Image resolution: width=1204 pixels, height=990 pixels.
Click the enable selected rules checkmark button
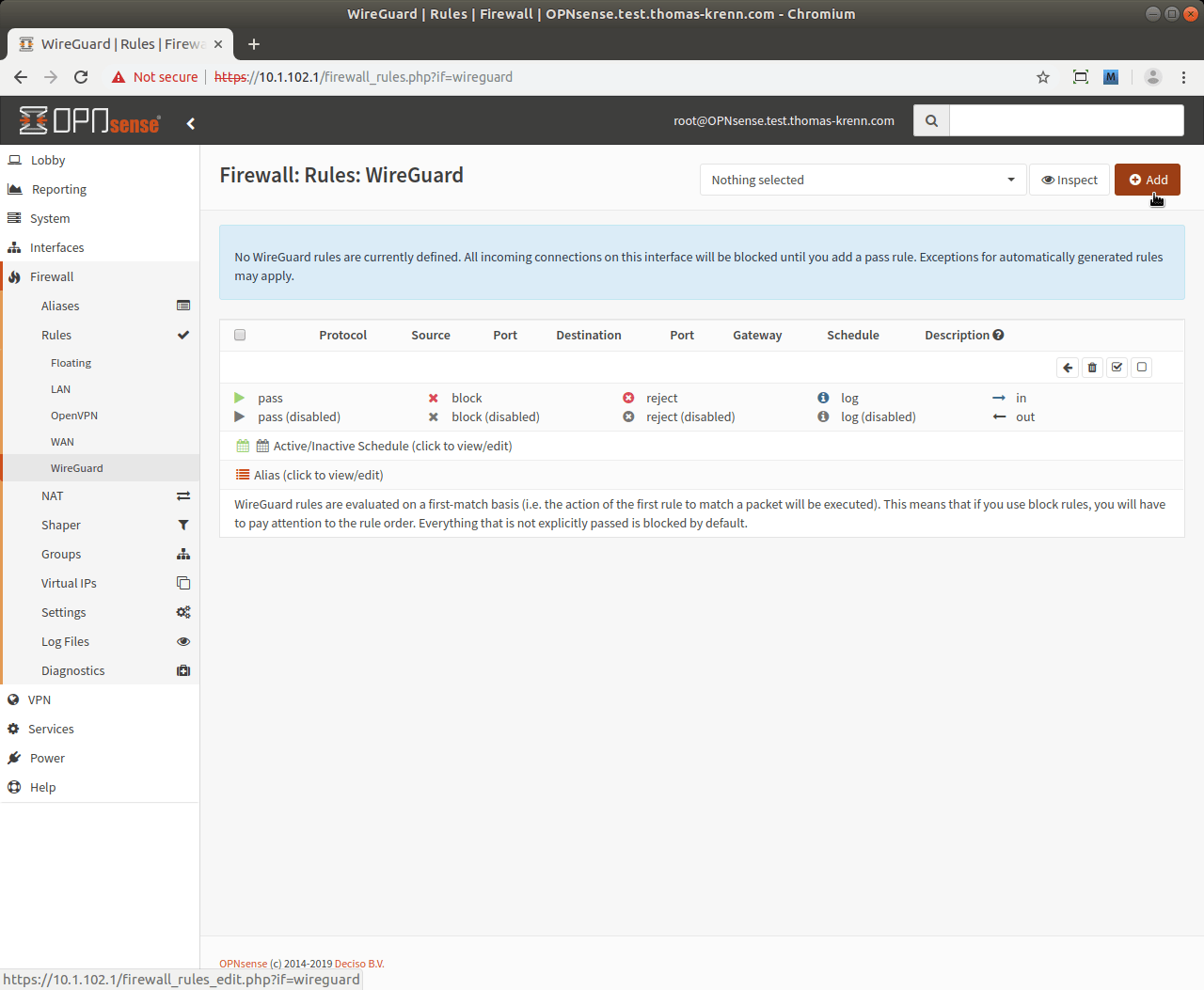(1117, 368)
